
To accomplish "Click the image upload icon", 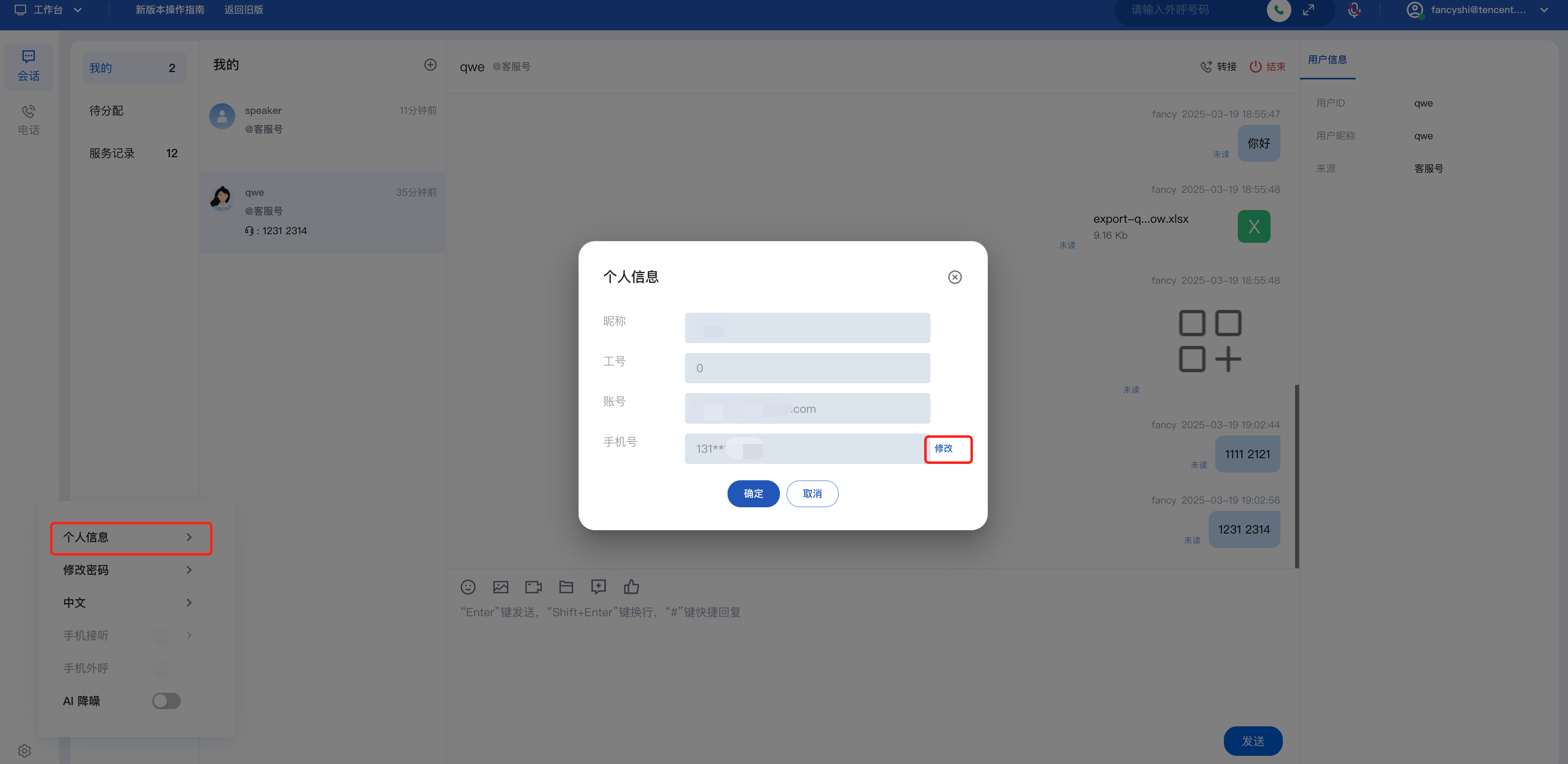I will (x=500, y=587).
